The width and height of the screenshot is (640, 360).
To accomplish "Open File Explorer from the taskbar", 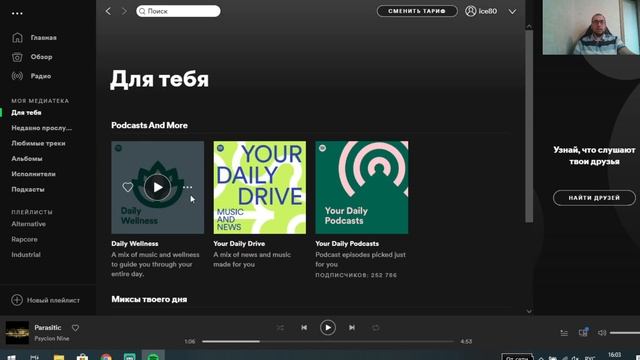I will 59,357.
